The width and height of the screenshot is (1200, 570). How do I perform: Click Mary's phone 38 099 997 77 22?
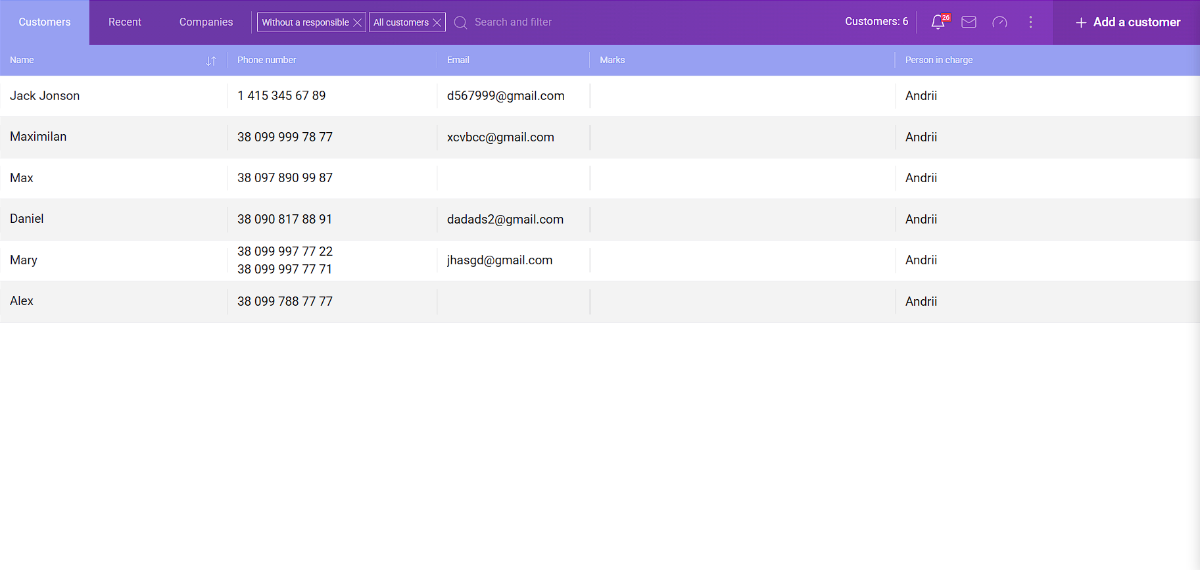click(285, 252)
